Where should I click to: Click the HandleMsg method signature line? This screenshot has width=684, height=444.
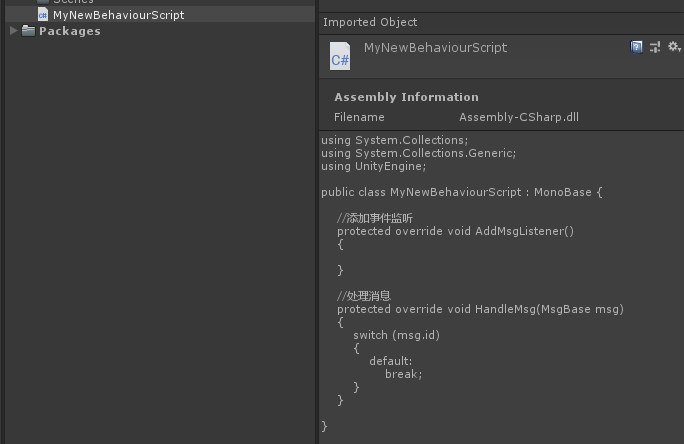coord(480,309)
